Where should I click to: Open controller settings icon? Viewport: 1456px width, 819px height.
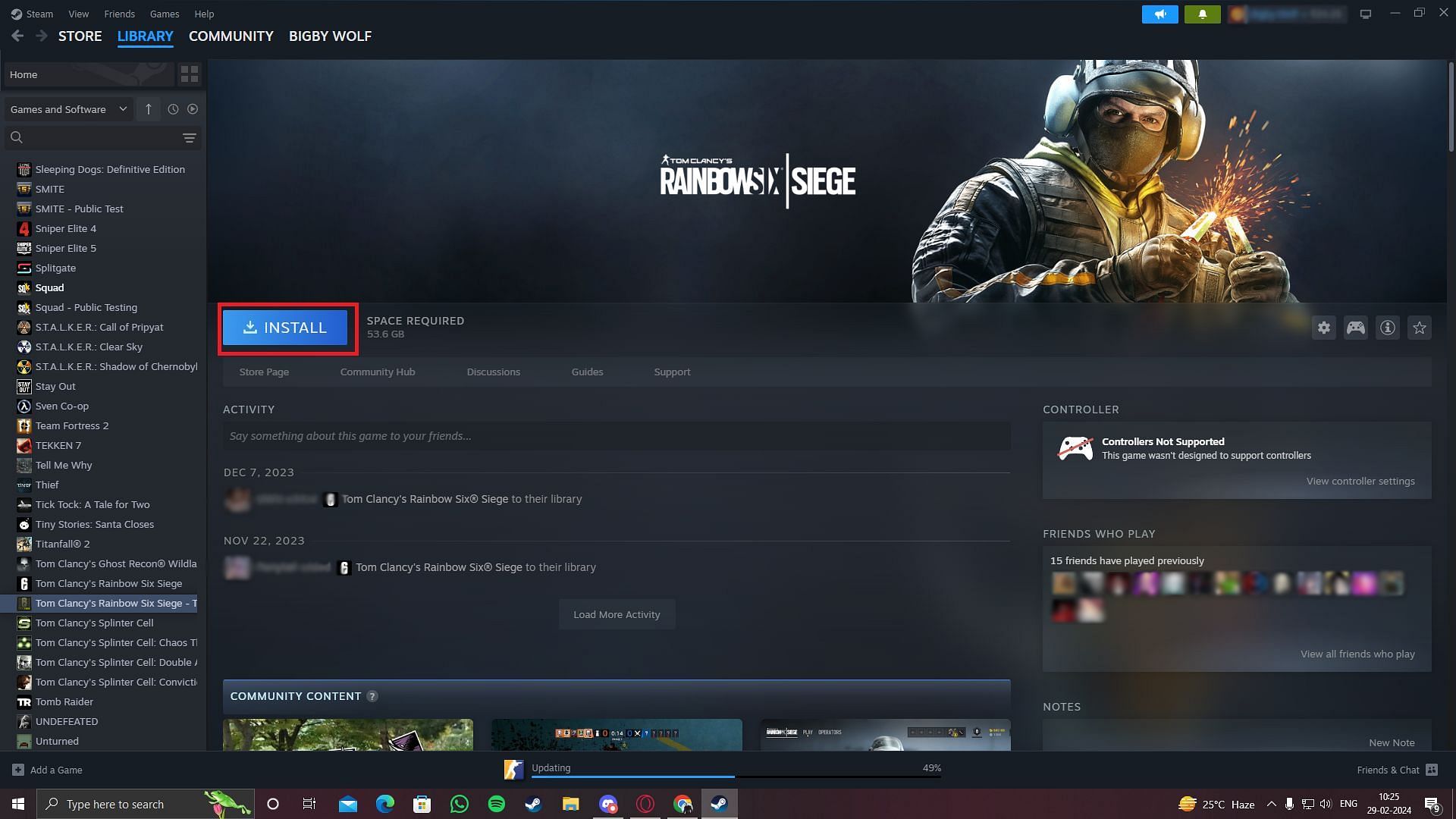[1356, 328]
